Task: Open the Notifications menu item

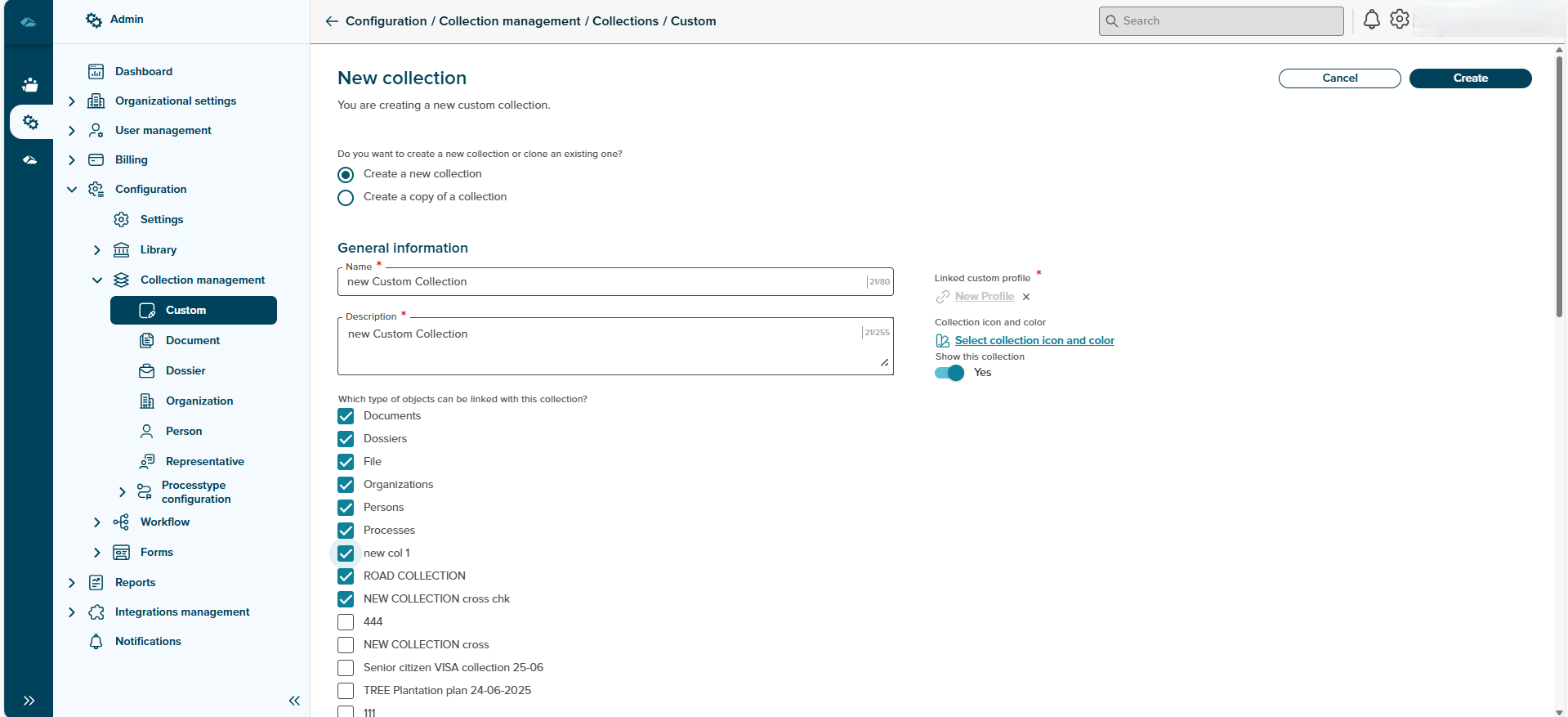Action: coord(148,642)
